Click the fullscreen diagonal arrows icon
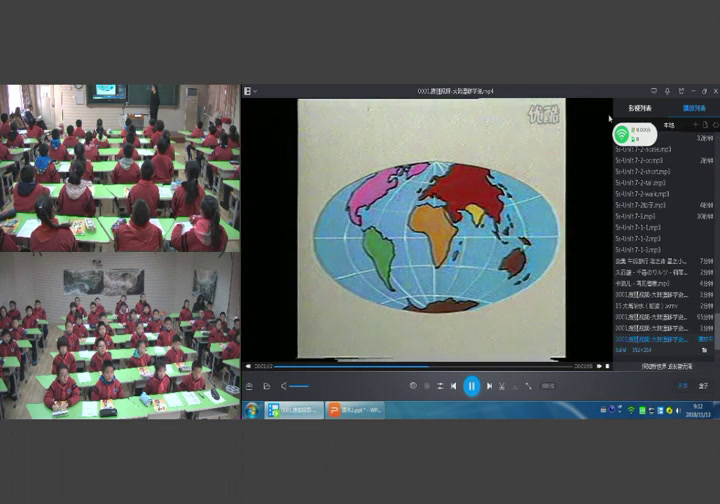Image resolution: width=720 pixels, height=504 pixels. (529, 386)
